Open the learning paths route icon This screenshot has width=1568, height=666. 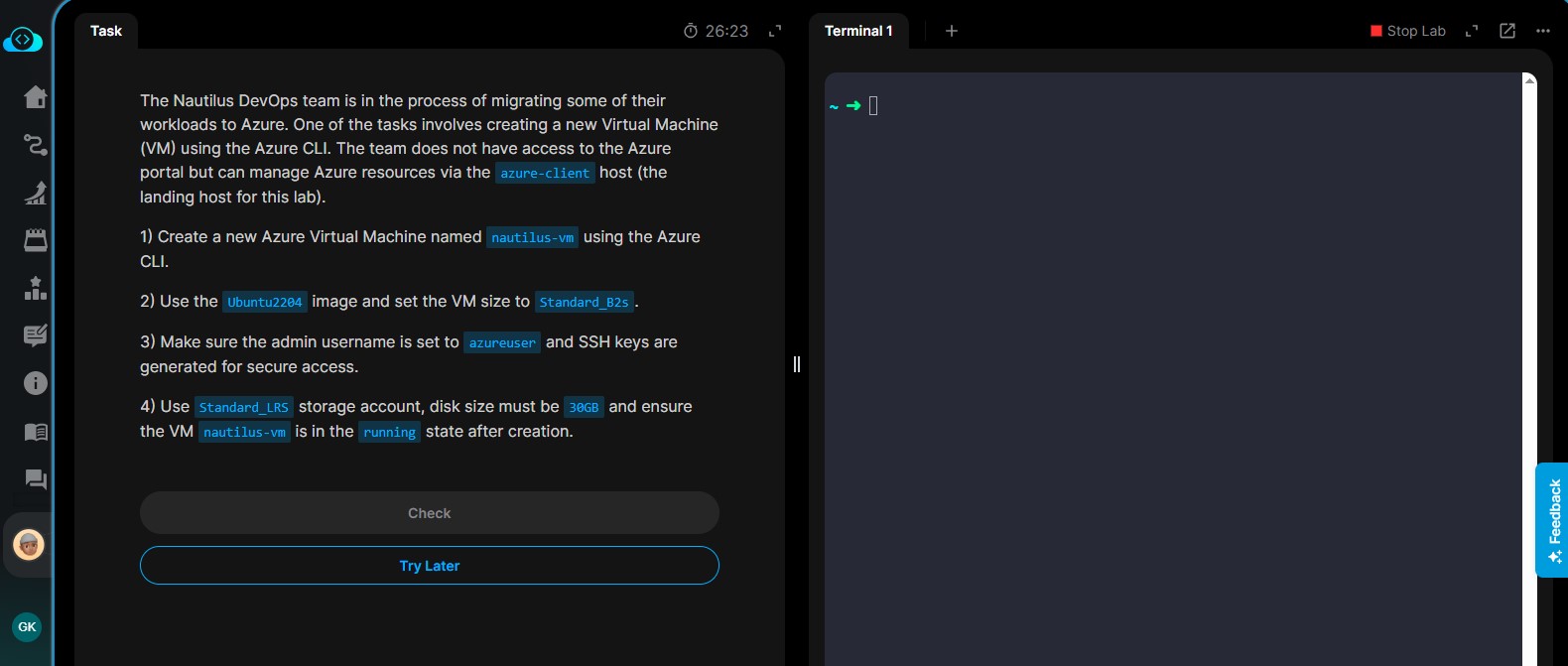tap(36, 145)
